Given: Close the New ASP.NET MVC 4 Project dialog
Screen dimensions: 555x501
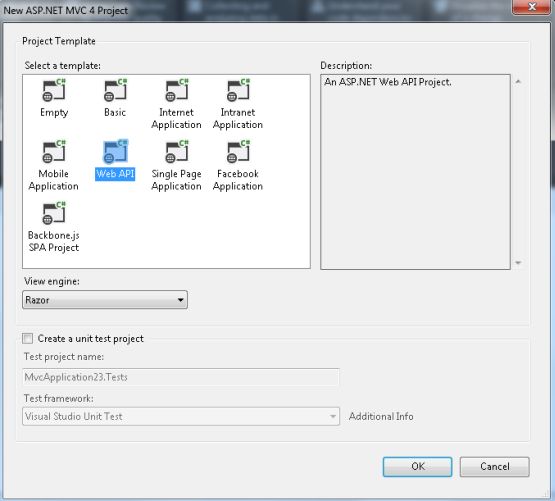Looking at the screenshot, I should click(531, 7).
